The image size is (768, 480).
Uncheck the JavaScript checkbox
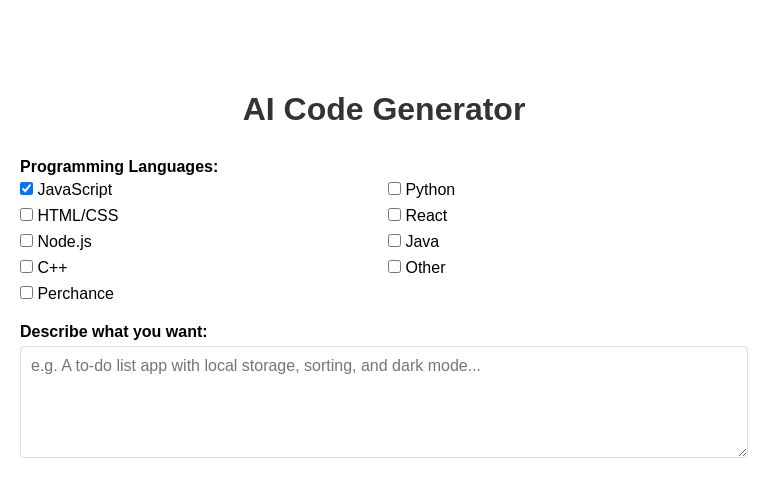tap(27, 189)
